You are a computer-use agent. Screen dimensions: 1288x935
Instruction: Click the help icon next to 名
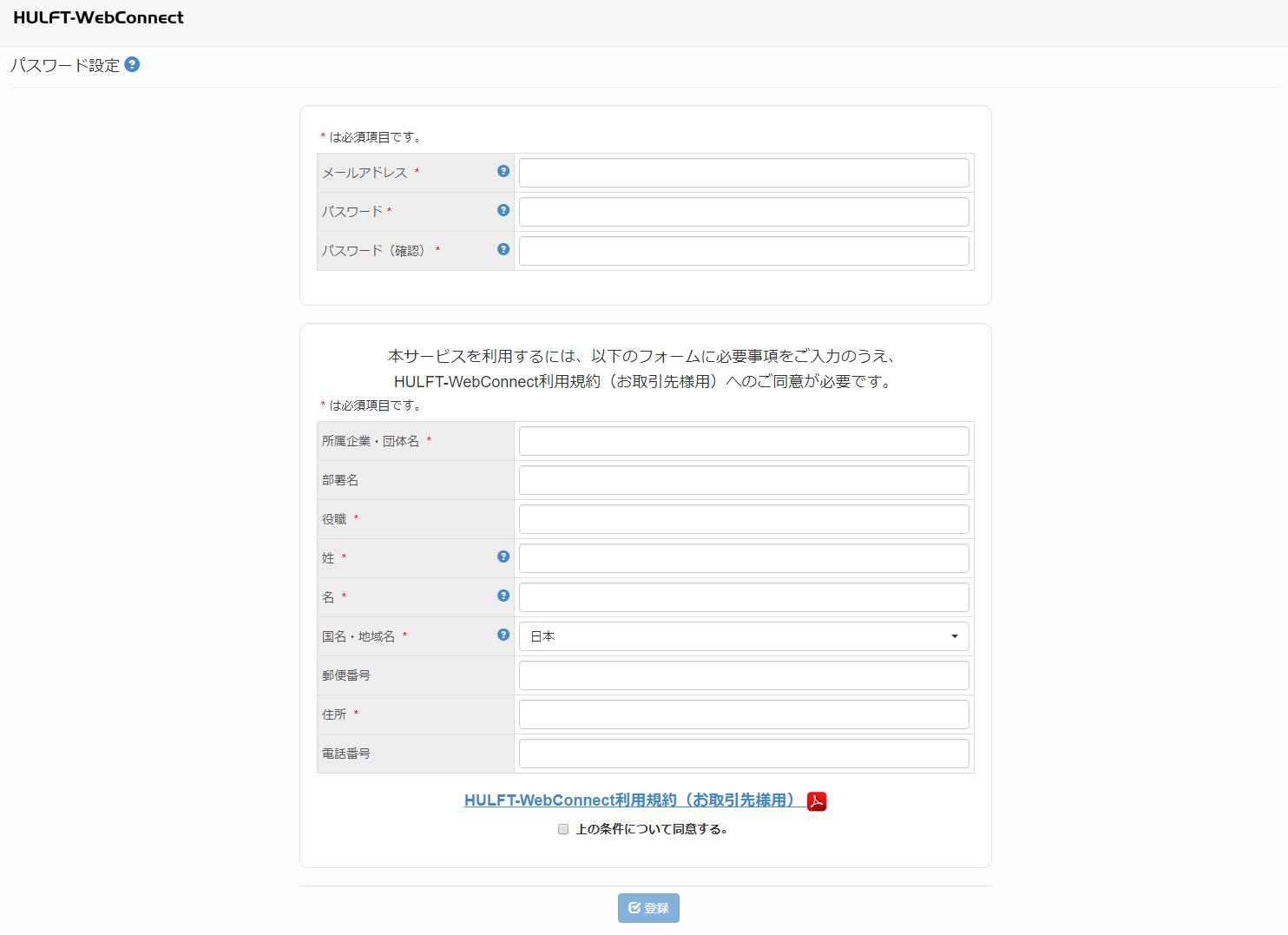(503, 596)
